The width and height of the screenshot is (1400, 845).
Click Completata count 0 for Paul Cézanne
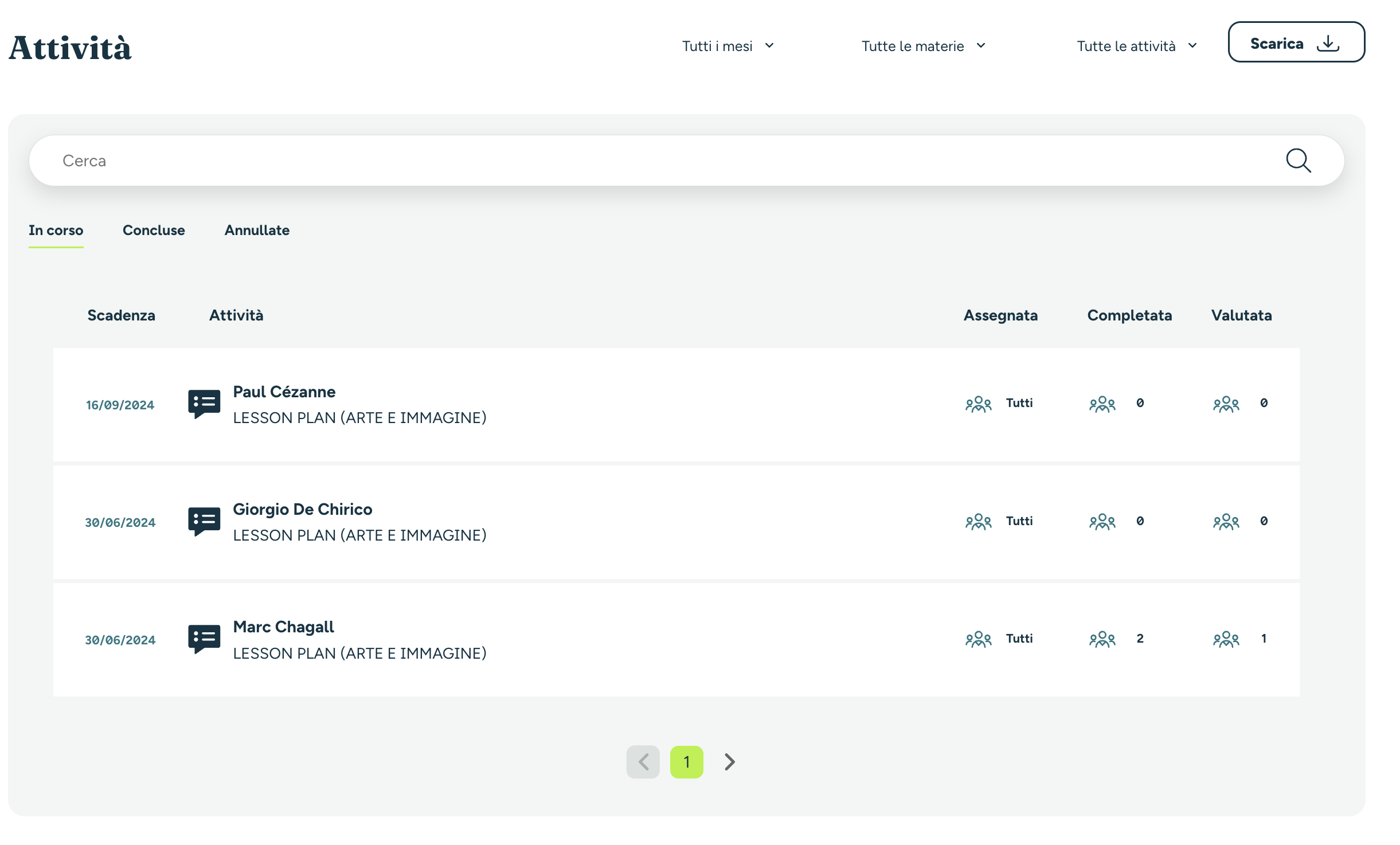click(1140, 403)
